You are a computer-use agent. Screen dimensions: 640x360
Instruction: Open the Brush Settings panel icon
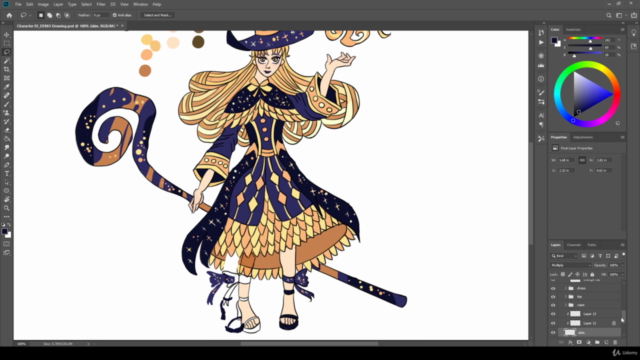[x=541, y=93]
